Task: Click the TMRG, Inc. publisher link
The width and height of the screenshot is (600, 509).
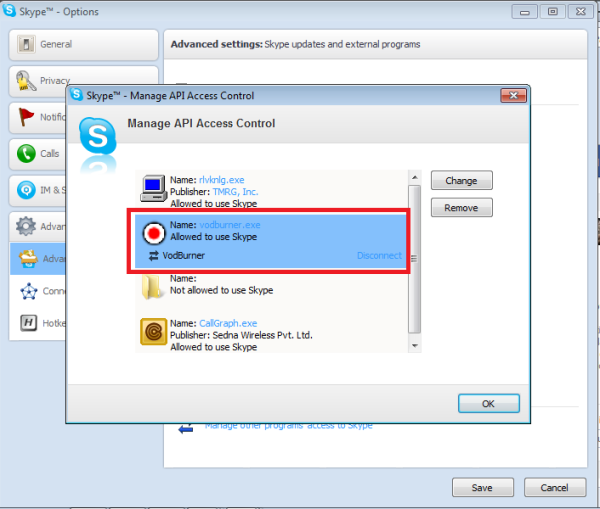Action: 235,192
